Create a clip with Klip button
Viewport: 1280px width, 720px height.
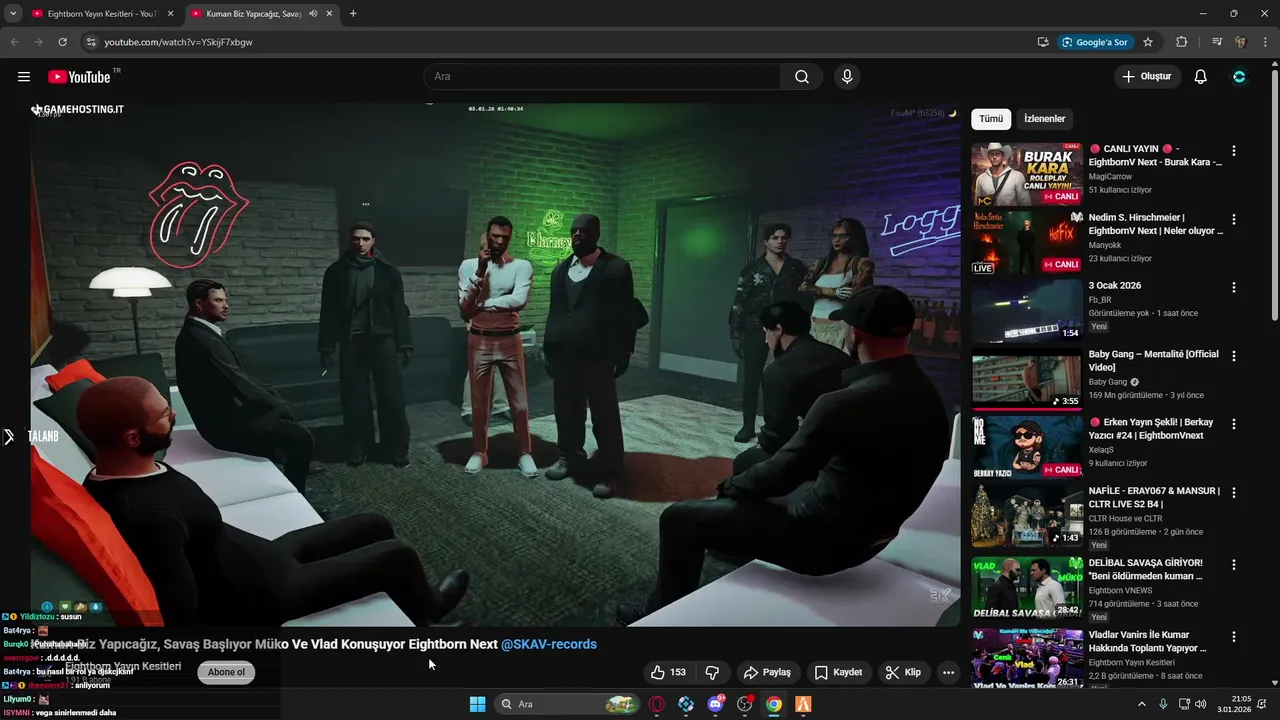click(x=904, y=672)
